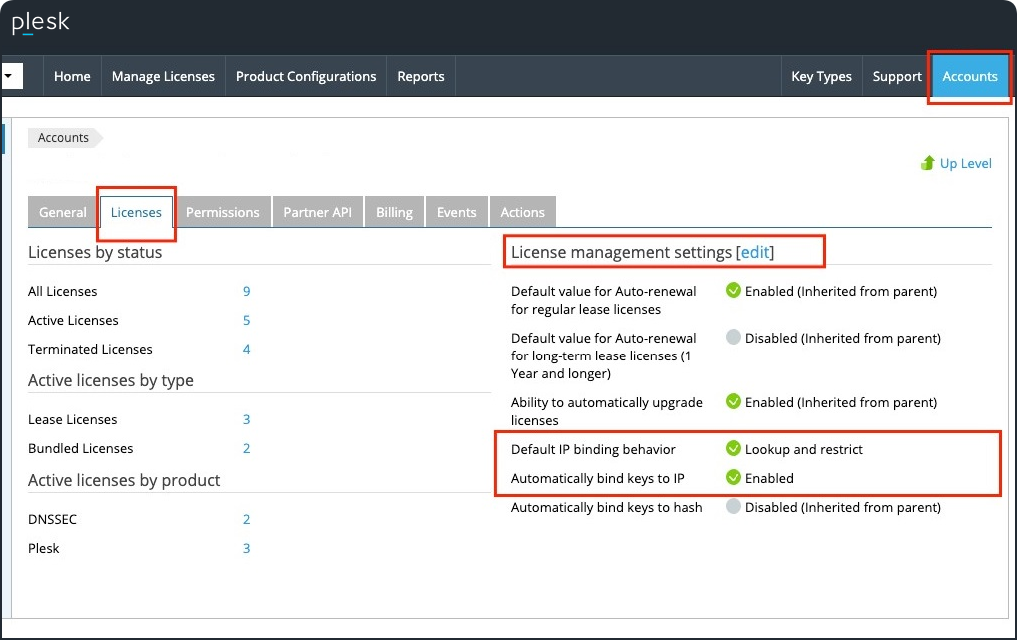Click grey status icon for long-term lease Auto-renewal
Screen dimensions: 1017x640
pos(733,338)
